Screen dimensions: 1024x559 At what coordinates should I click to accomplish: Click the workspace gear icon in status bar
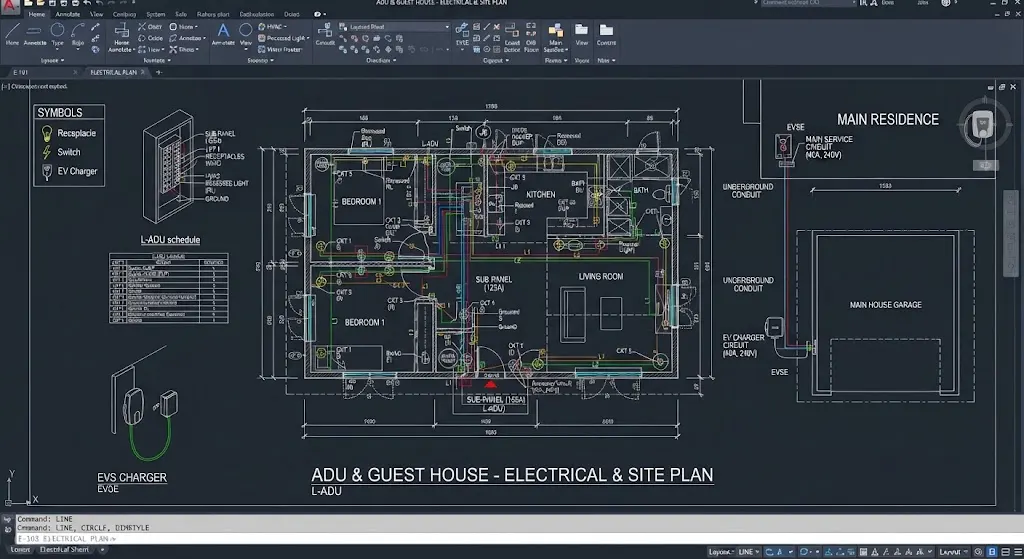click(979, 552)
